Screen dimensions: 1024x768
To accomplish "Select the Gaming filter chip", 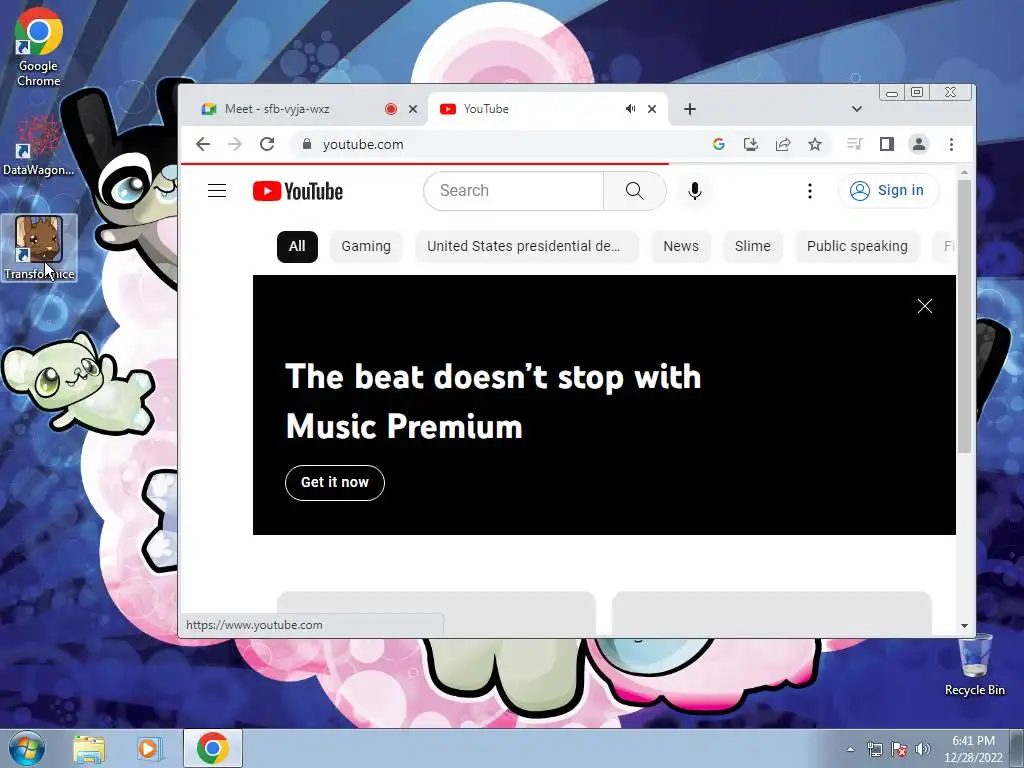I will [x=366, y=247].
